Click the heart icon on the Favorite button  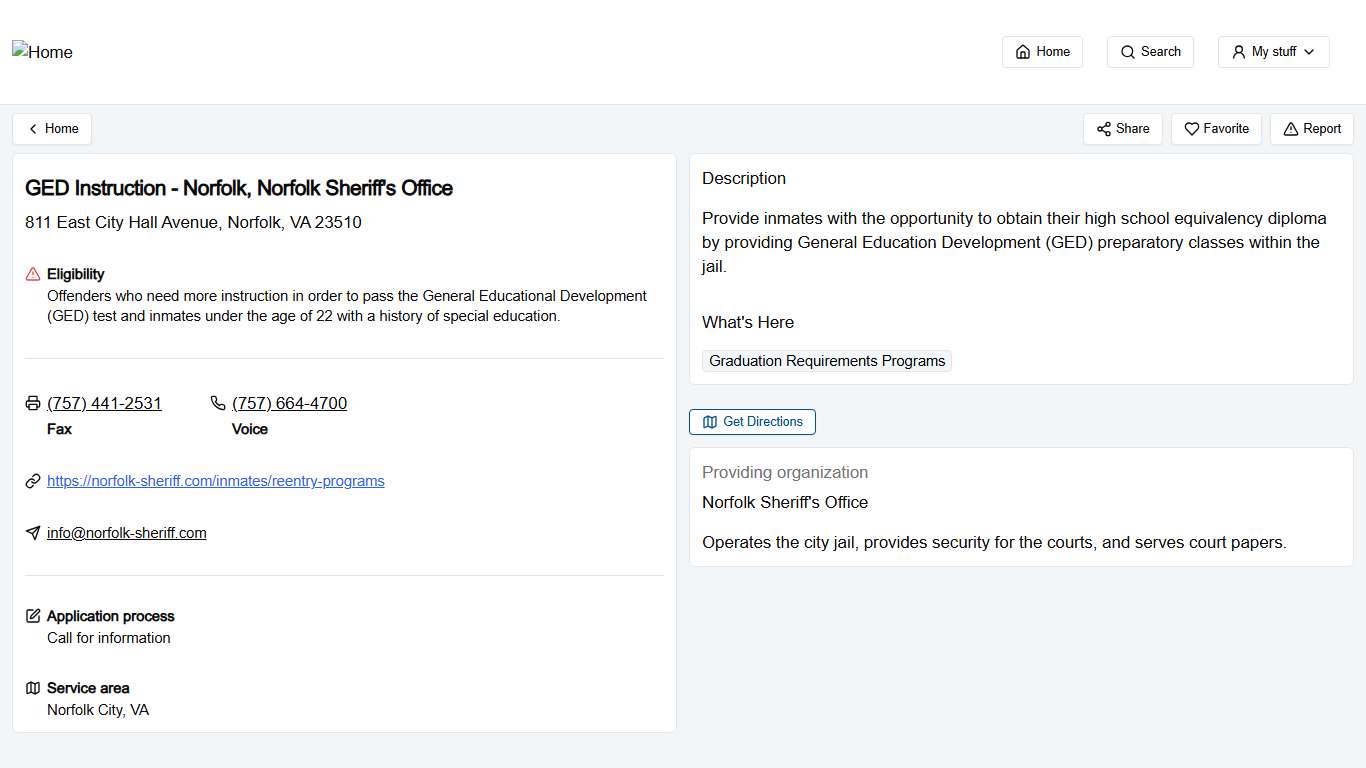coord(1191,129)
